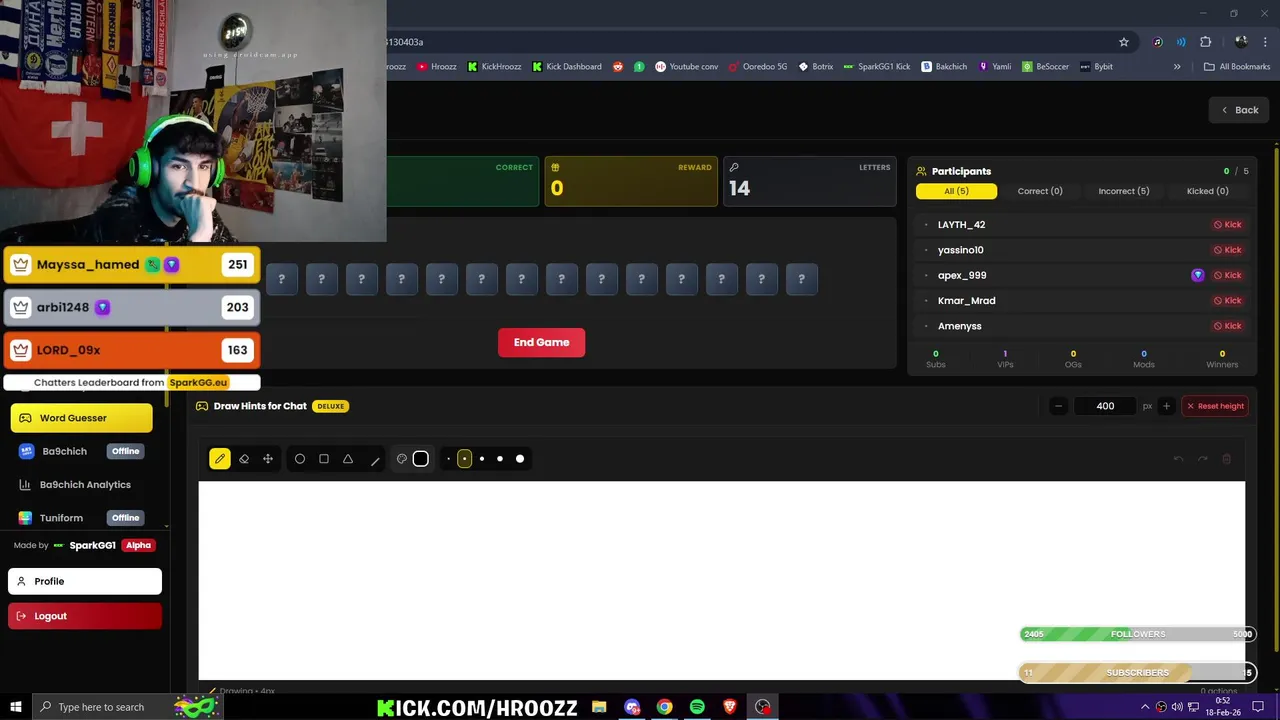Increase canvas height with plus button
This screenshot has height=720, width=1280.
coord(1166,406)
